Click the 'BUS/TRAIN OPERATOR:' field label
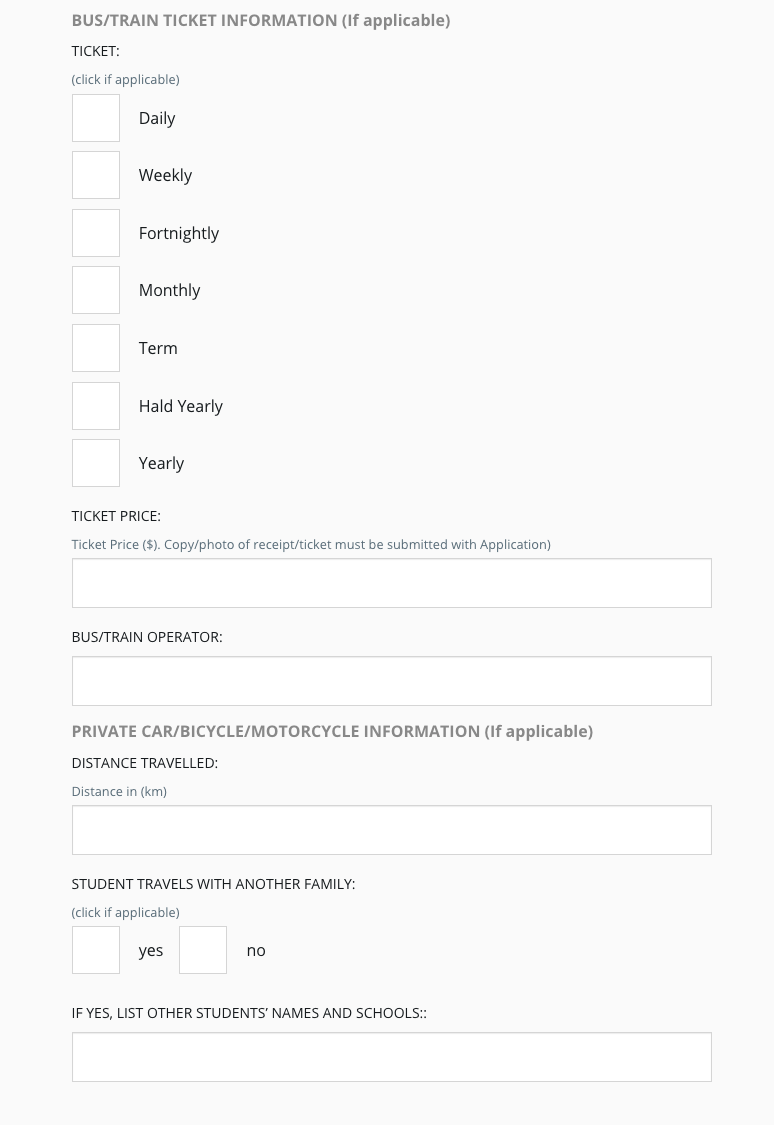The width and height of the screenshot is (774, 1125). (147, 637)
